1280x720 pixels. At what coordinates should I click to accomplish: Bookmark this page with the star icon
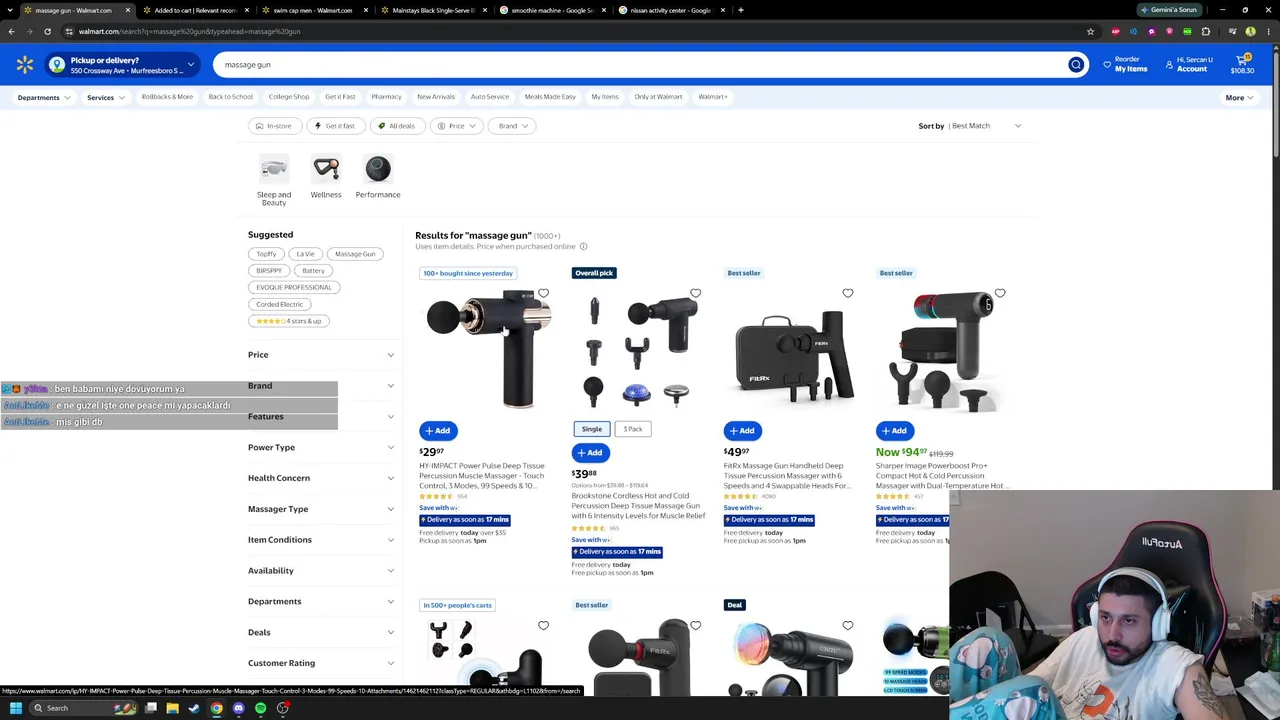(x=1090, y=31)
